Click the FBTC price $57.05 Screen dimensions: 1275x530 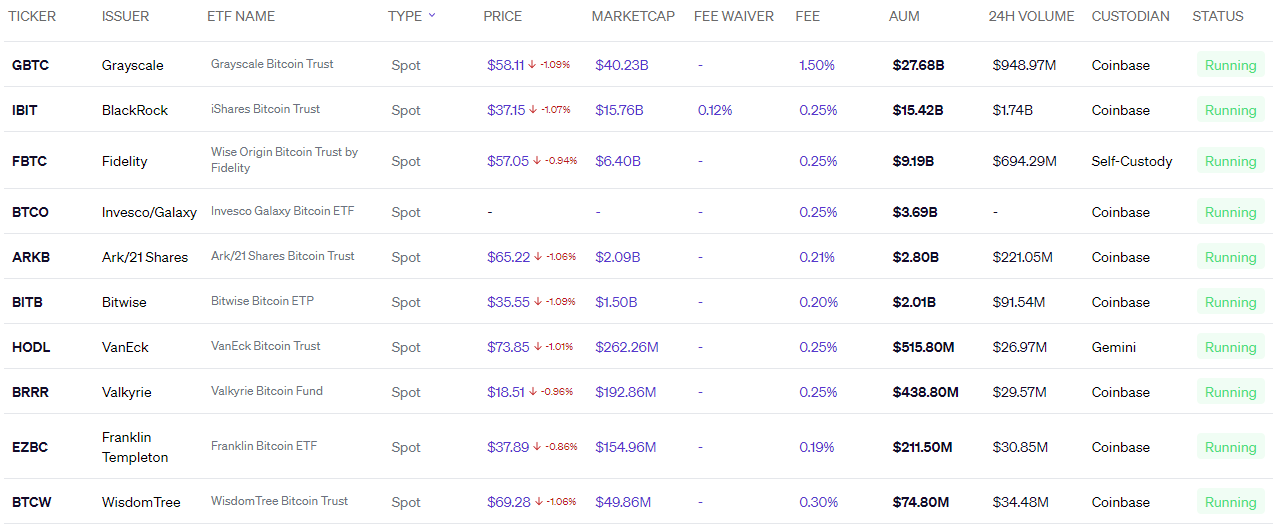pyautogui.click(x=508, y=161)
